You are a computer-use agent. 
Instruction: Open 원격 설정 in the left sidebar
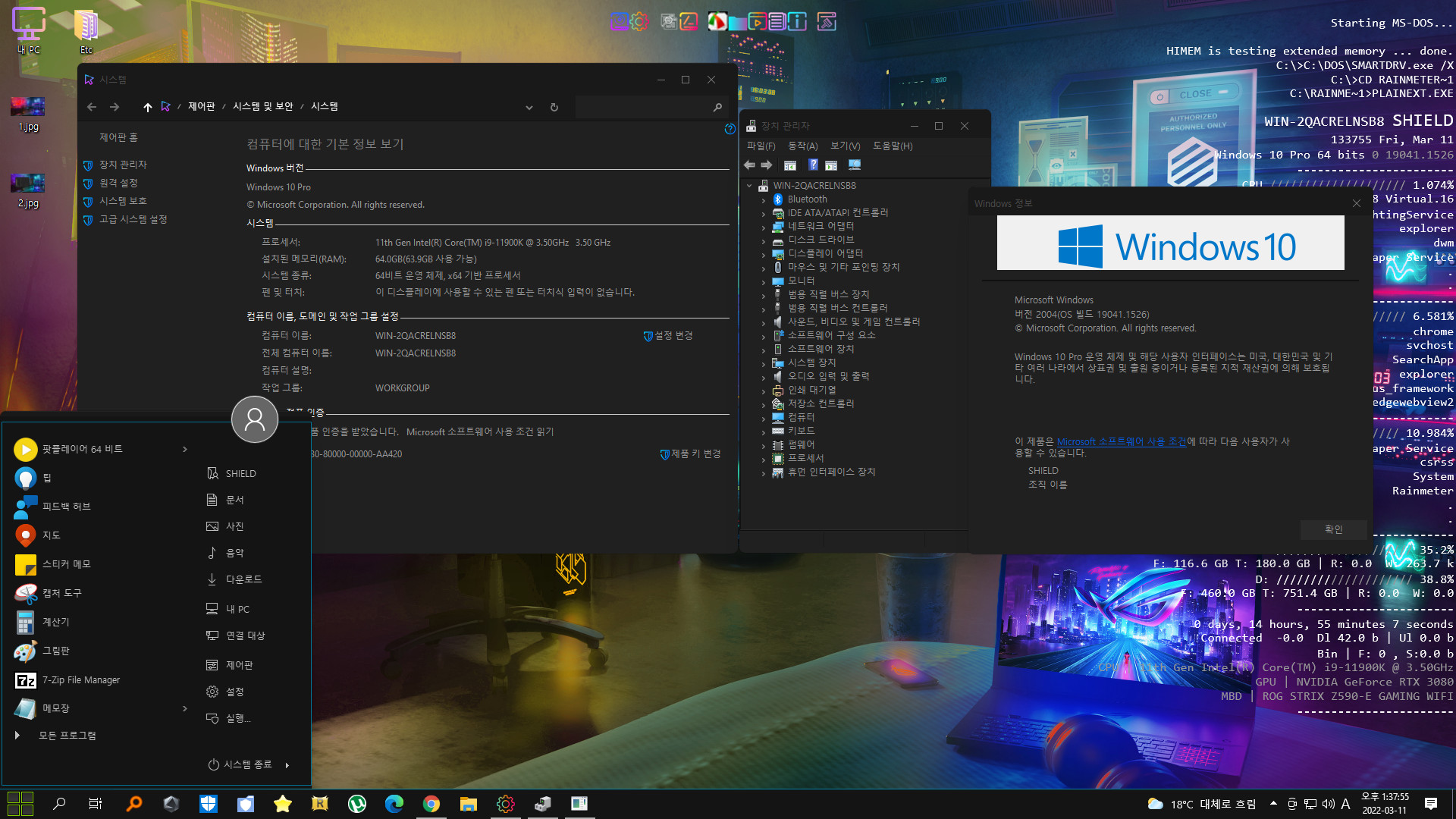pos(118,183)
